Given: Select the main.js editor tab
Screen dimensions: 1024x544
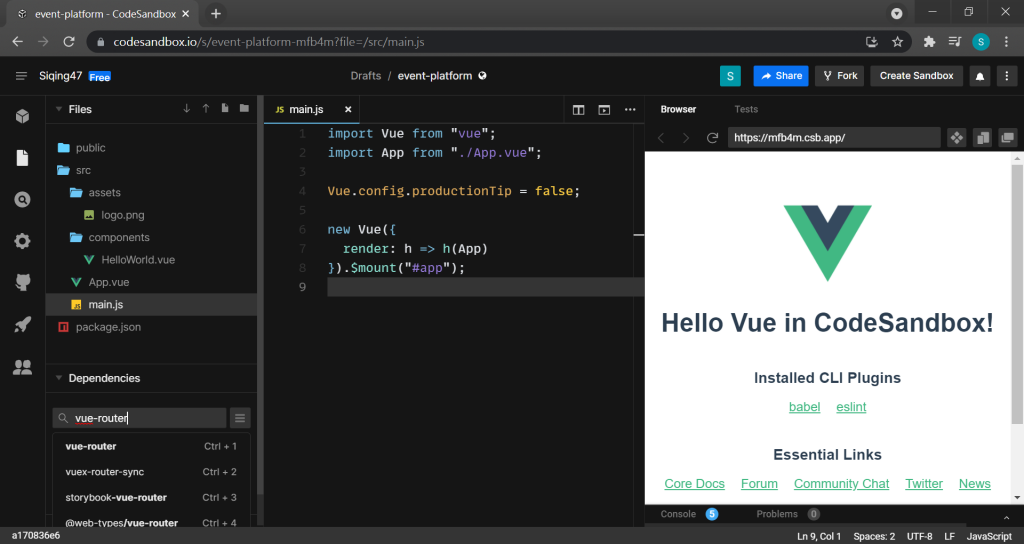Looking at the screenshot, I should tap(306, 110).
